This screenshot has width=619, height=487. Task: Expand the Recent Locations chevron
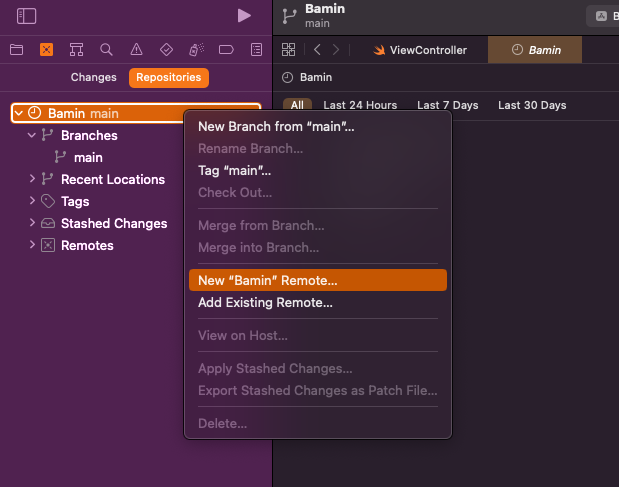(x=32, y=179)
